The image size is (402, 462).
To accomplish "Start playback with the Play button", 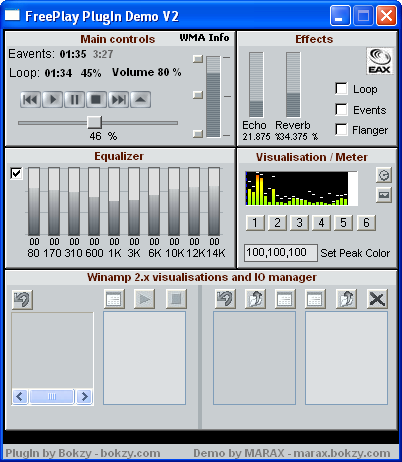I will [x=52, y=99].
